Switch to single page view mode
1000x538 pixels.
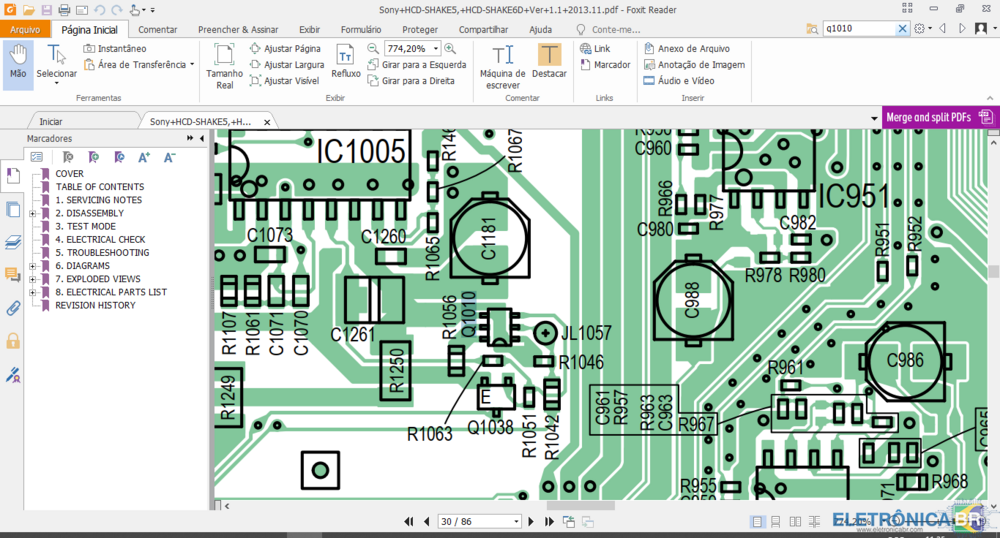pyautogui.click(x=756, y=522)
